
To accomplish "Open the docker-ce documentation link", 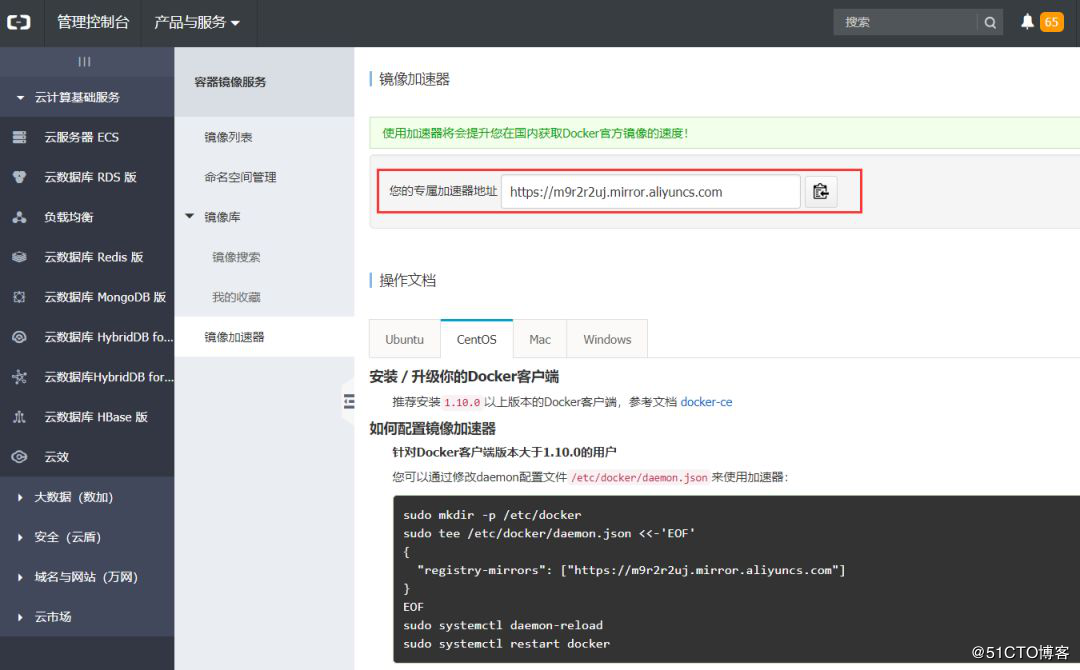I will click(706, 401).
